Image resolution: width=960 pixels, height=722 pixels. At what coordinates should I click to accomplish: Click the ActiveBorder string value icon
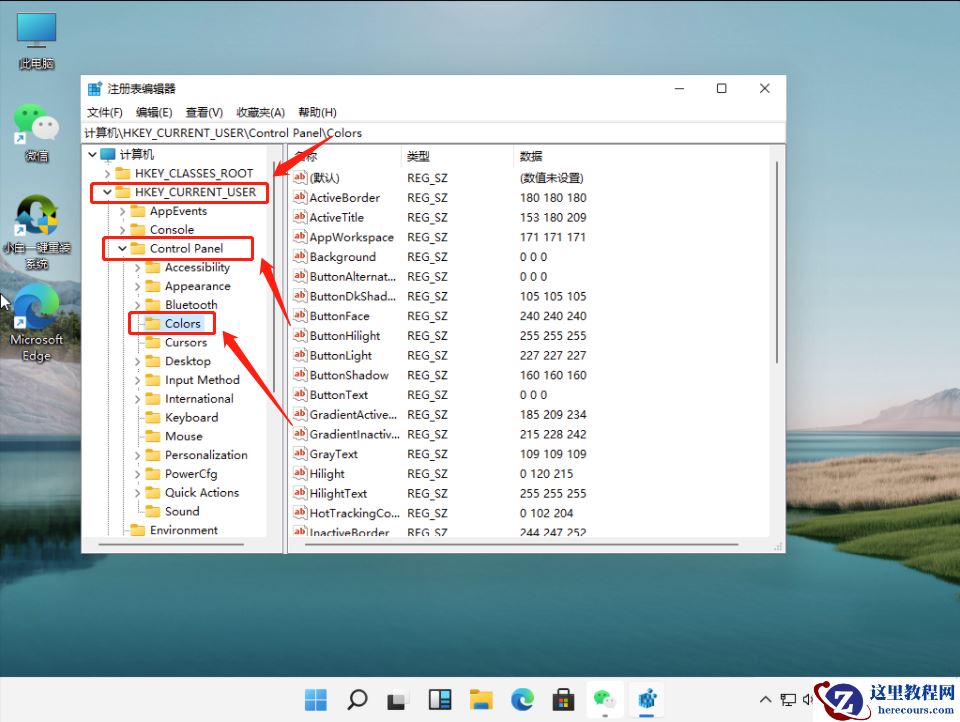pyautogui.click(x=301, y=197)
